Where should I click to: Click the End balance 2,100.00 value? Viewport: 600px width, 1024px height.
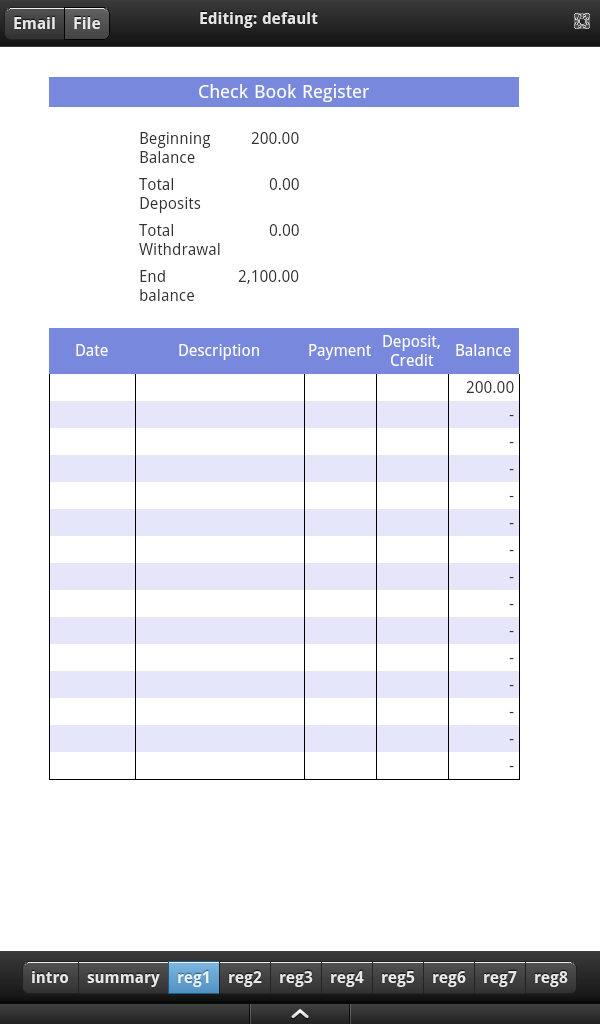(x=269, y=277)
